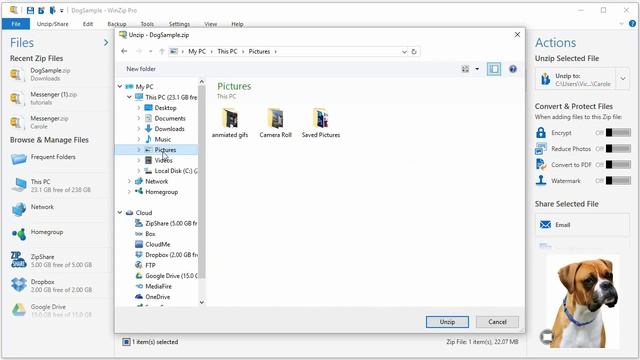Toggle the Watermark switch
The width and height of the screenshot is (640, 360).
(x=618, y=180)
